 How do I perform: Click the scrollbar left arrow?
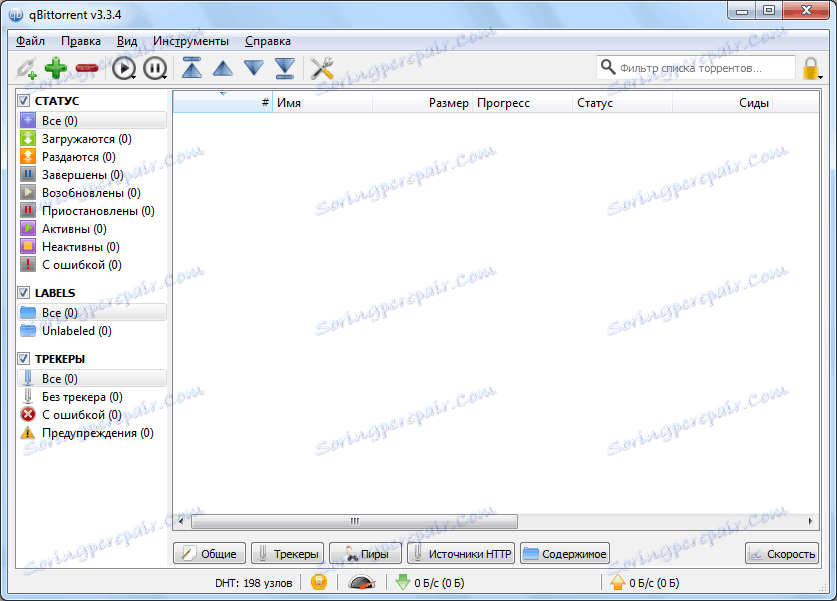pyautogui.click(x=181, y=521)
